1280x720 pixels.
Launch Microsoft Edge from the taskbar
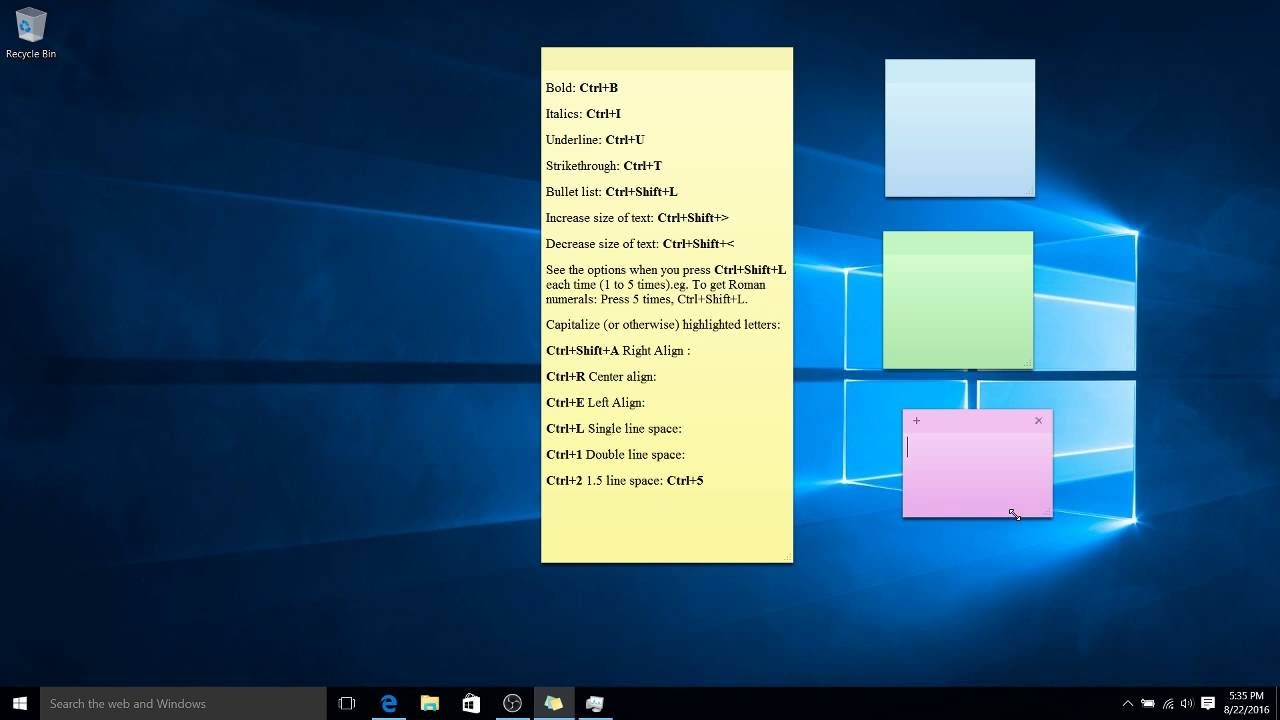(388, 703)
